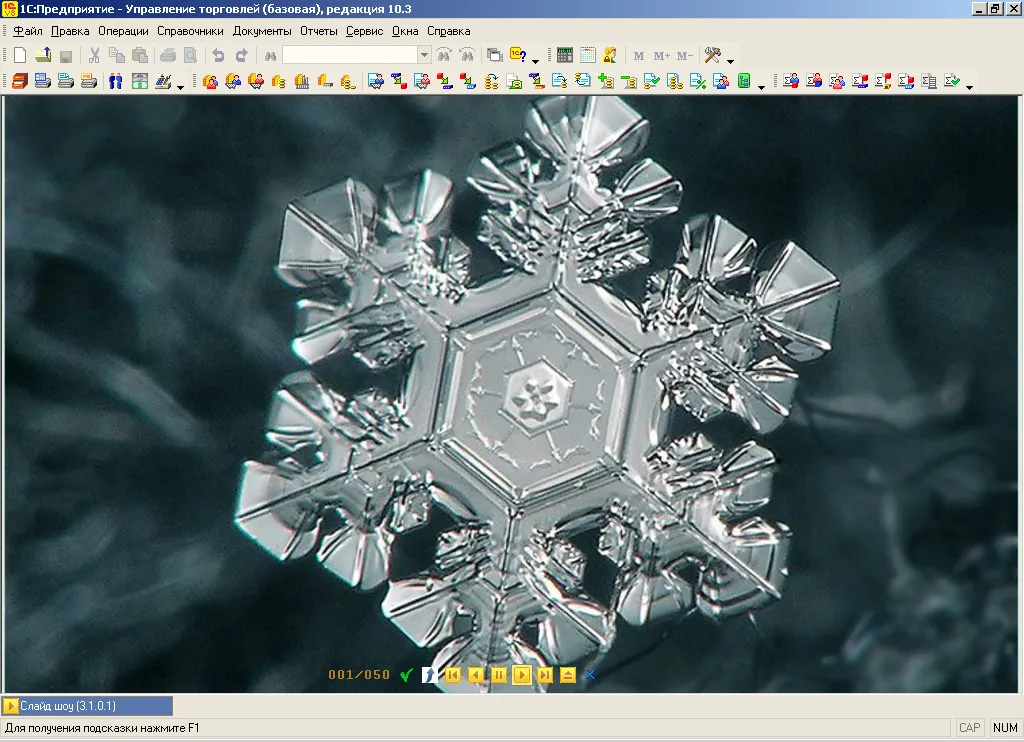Viewport: 1024px width, 742px height.
Task: Click the Copy icon in the toolbar
Action: [117, 56]
